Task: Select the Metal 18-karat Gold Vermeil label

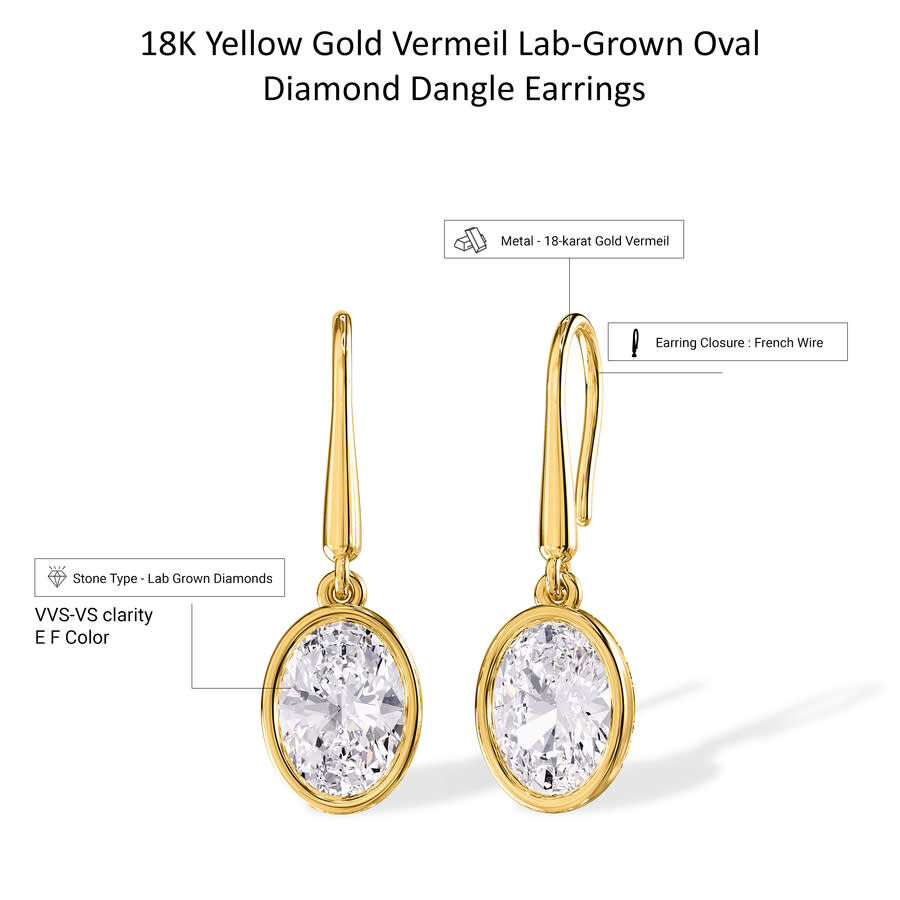Action: pos(584,241)
